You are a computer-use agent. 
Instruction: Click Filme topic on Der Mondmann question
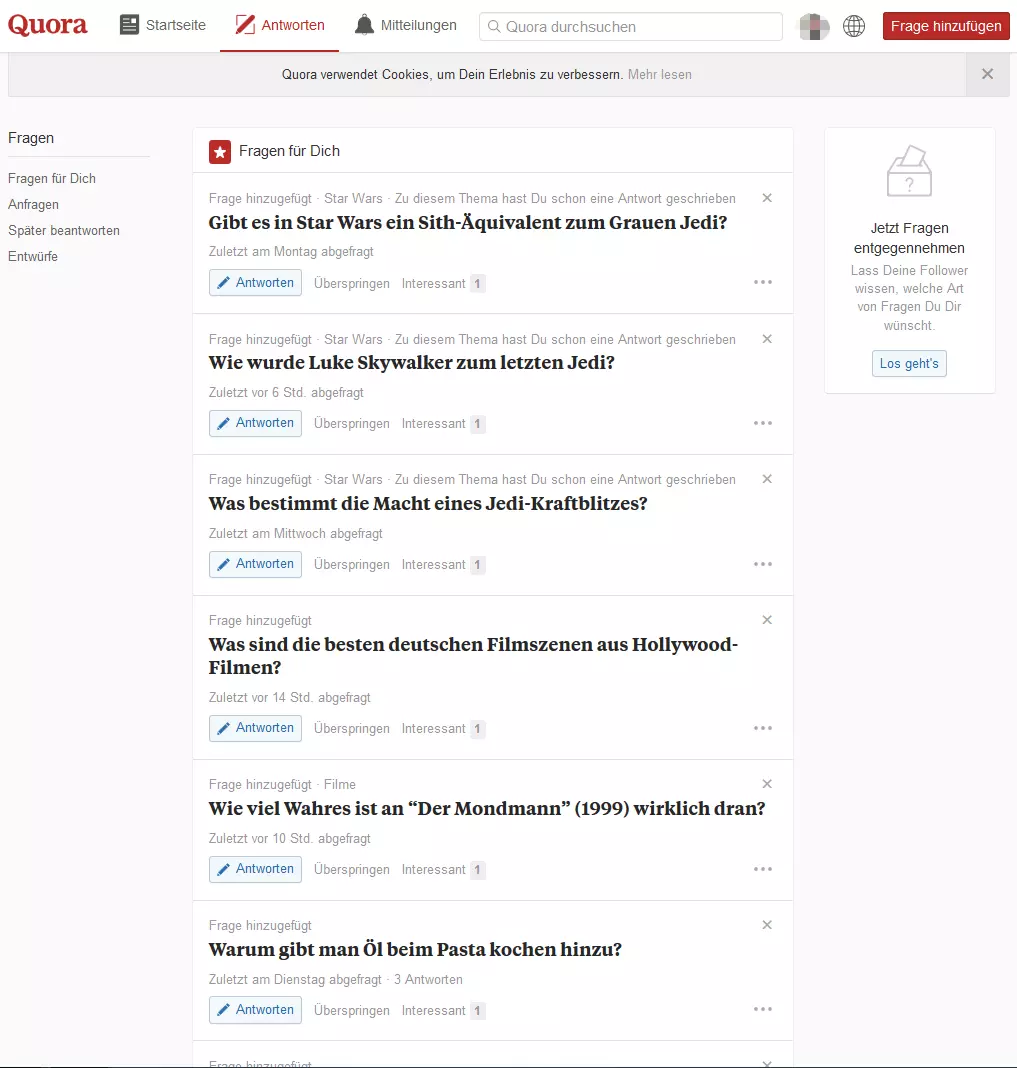tap(340, 785)
